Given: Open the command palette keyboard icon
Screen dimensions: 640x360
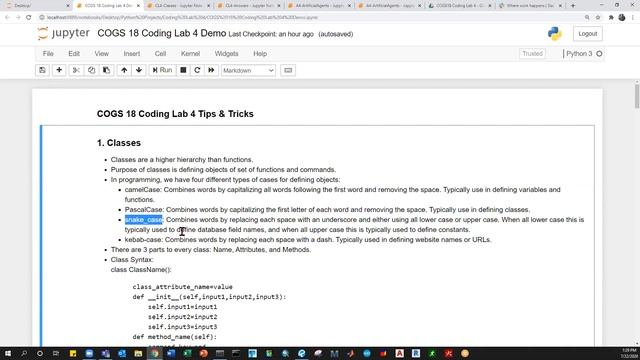Looking at the screenshot, I should pos(288,70).
